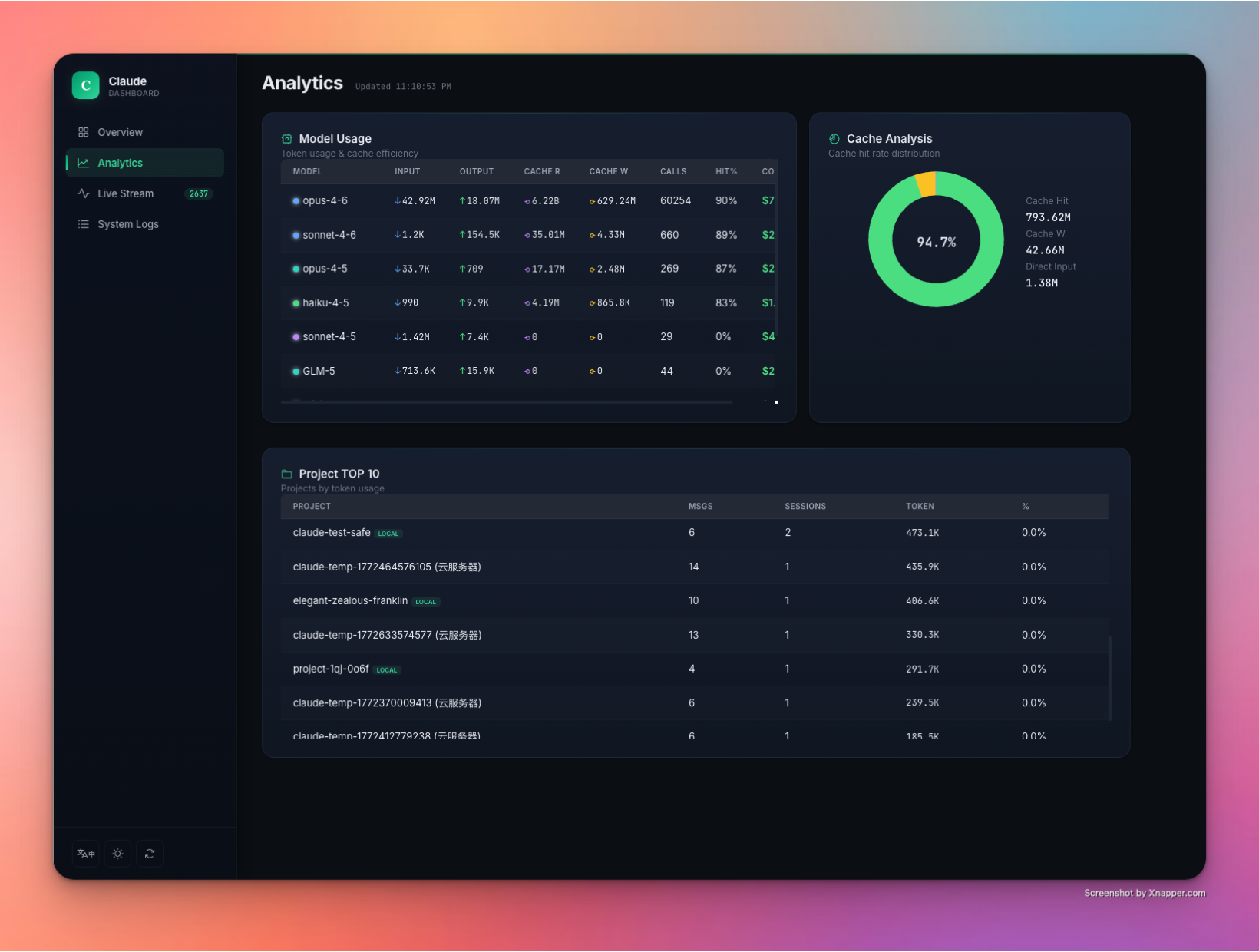Open the project-1qj-0o6f project row
This screenshot has width=1259, height=952.
[x=695, y=669]
